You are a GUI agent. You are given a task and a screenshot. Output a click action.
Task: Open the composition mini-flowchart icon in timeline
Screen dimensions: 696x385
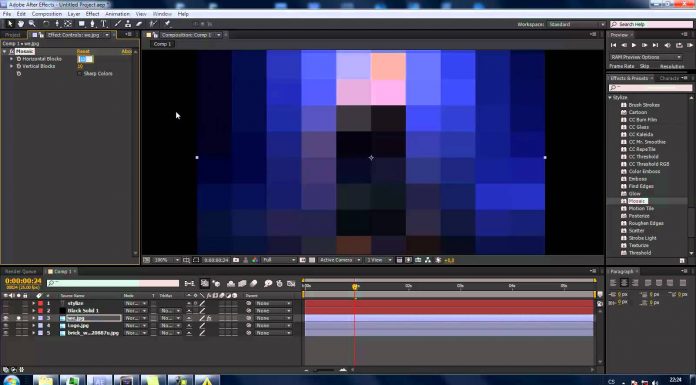pyautogui.click(x=190, y=283)
